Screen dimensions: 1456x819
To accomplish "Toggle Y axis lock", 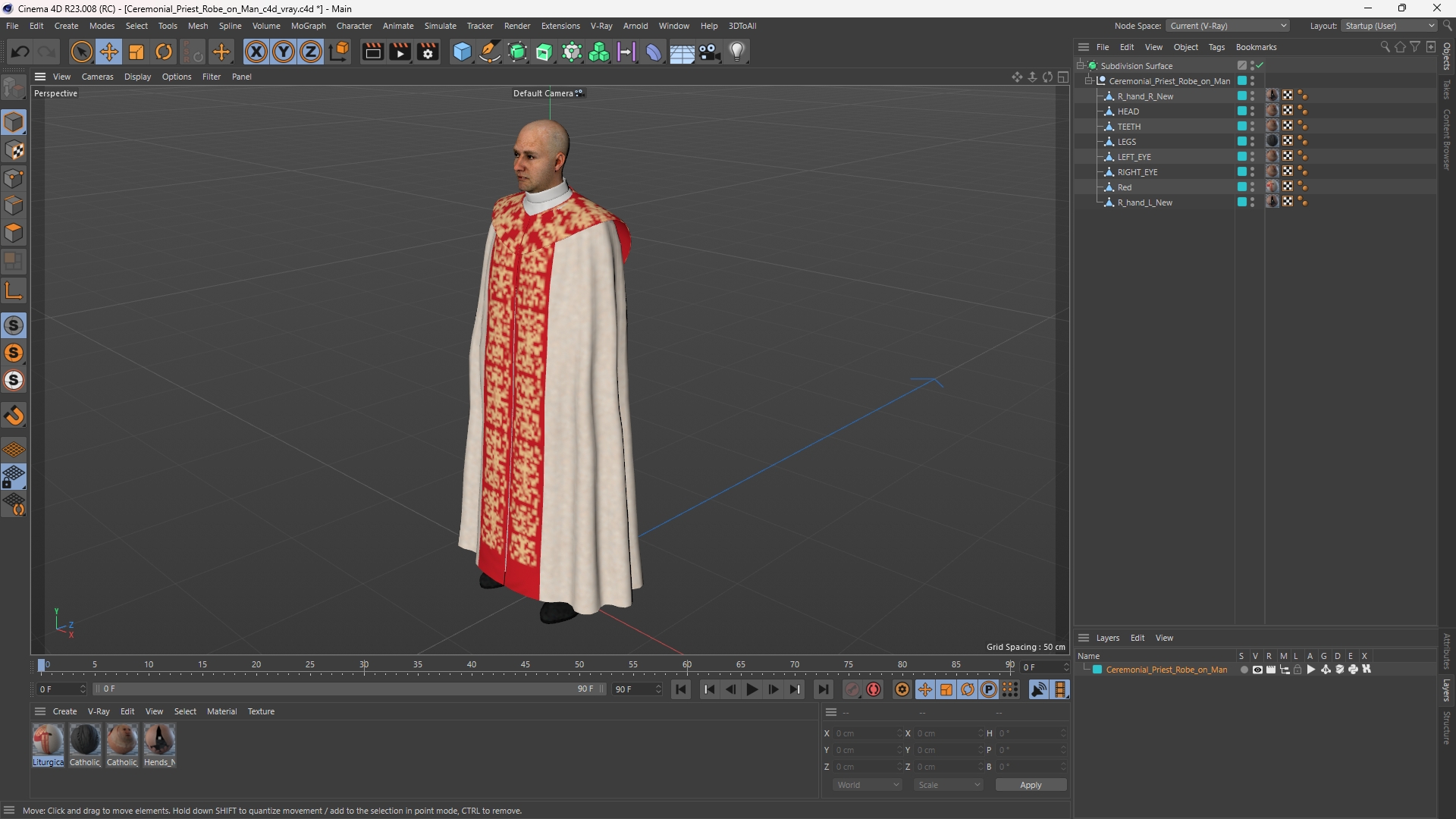I will pos(284,52).
